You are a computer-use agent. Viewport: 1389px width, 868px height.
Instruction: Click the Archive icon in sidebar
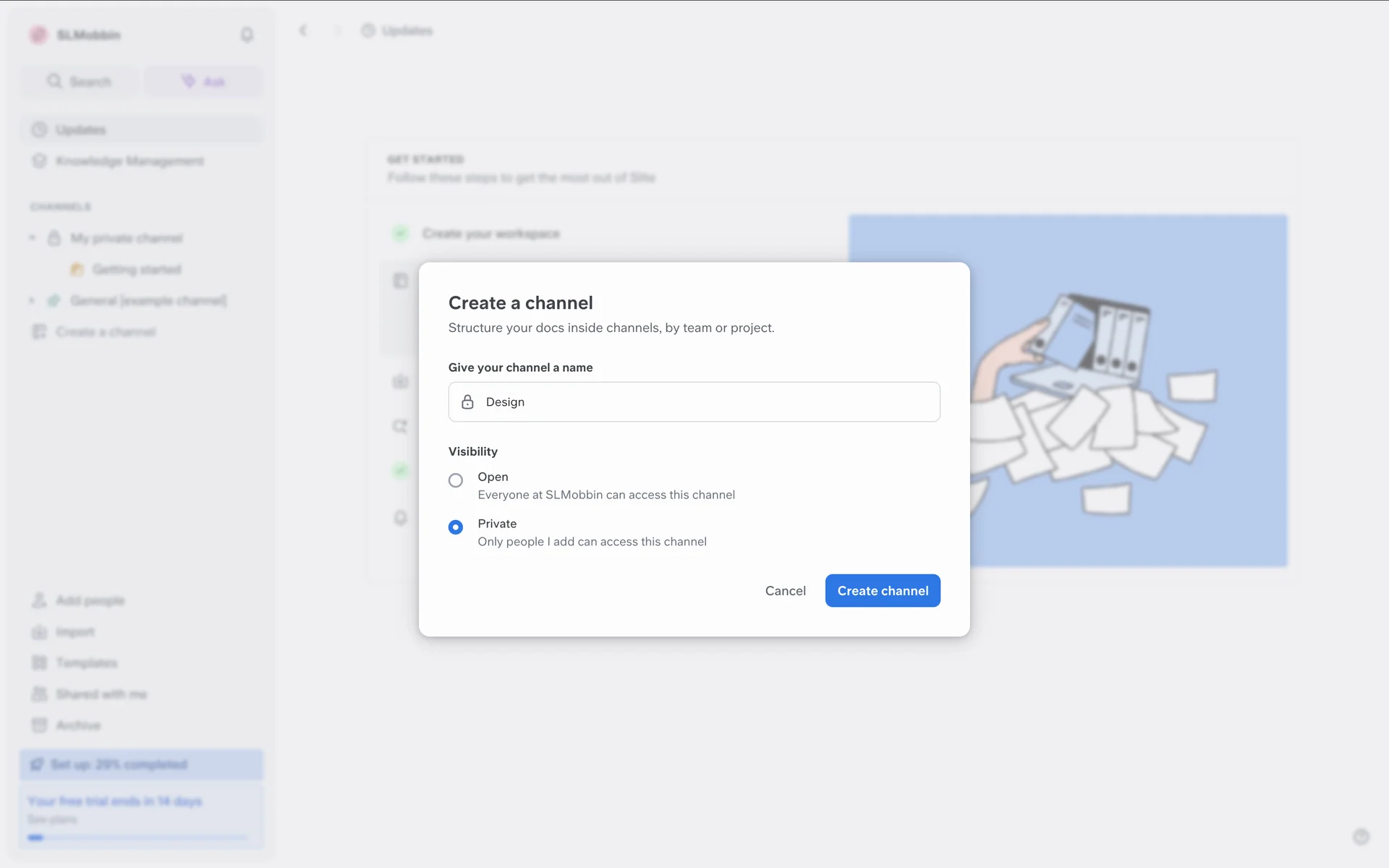coord(39,725)
